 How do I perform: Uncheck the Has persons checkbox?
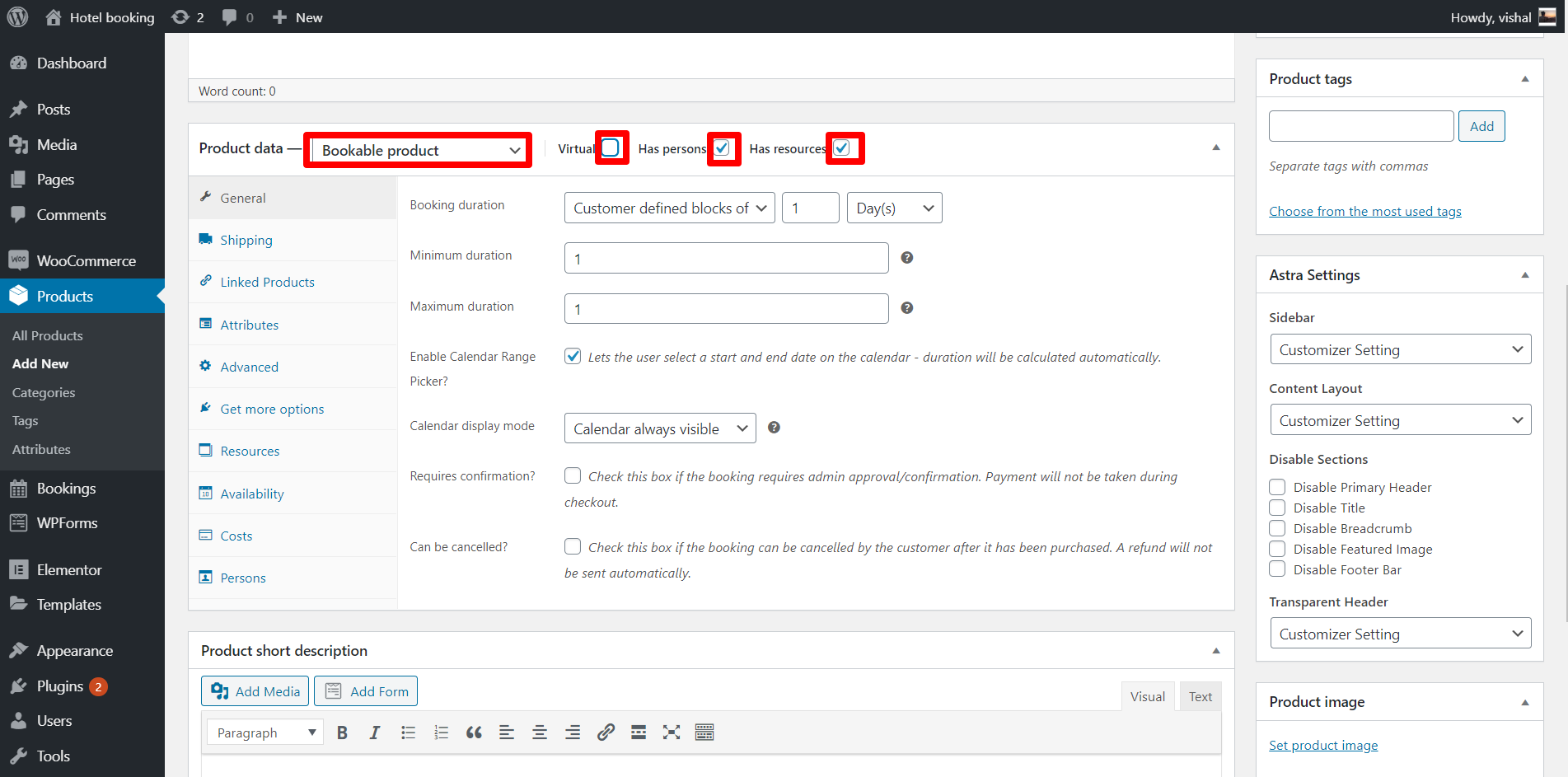tap(722, 148)
